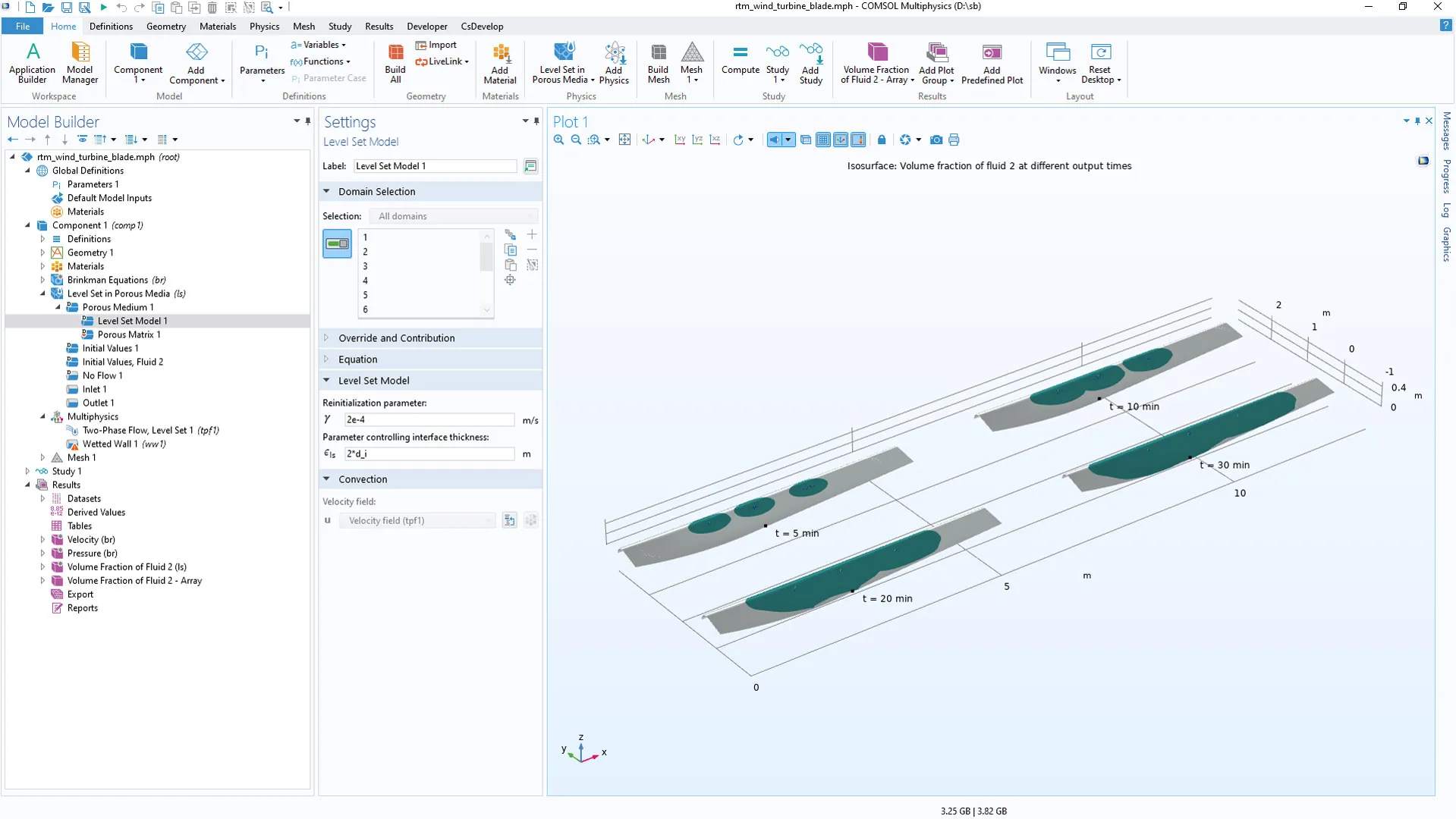Click the Reinitialization parameter input field

click(x=429, y=419)
